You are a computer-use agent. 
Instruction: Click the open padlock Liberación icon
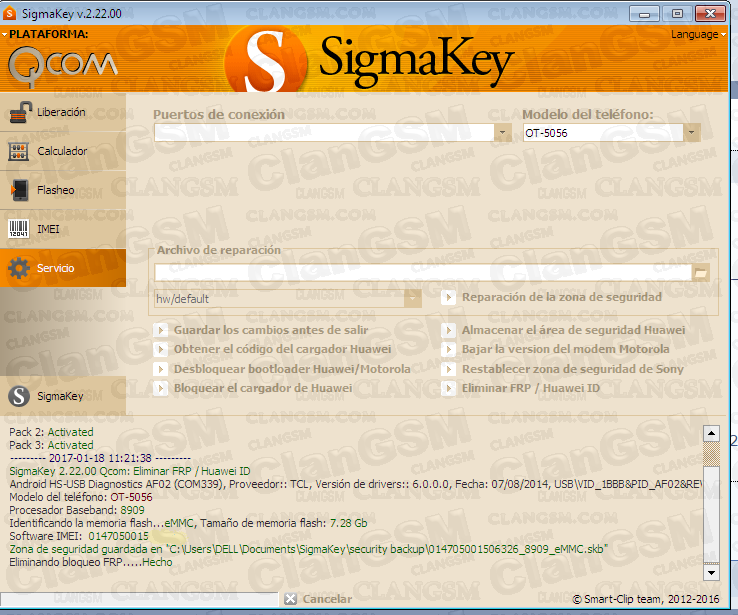click(x=20, y=112)
